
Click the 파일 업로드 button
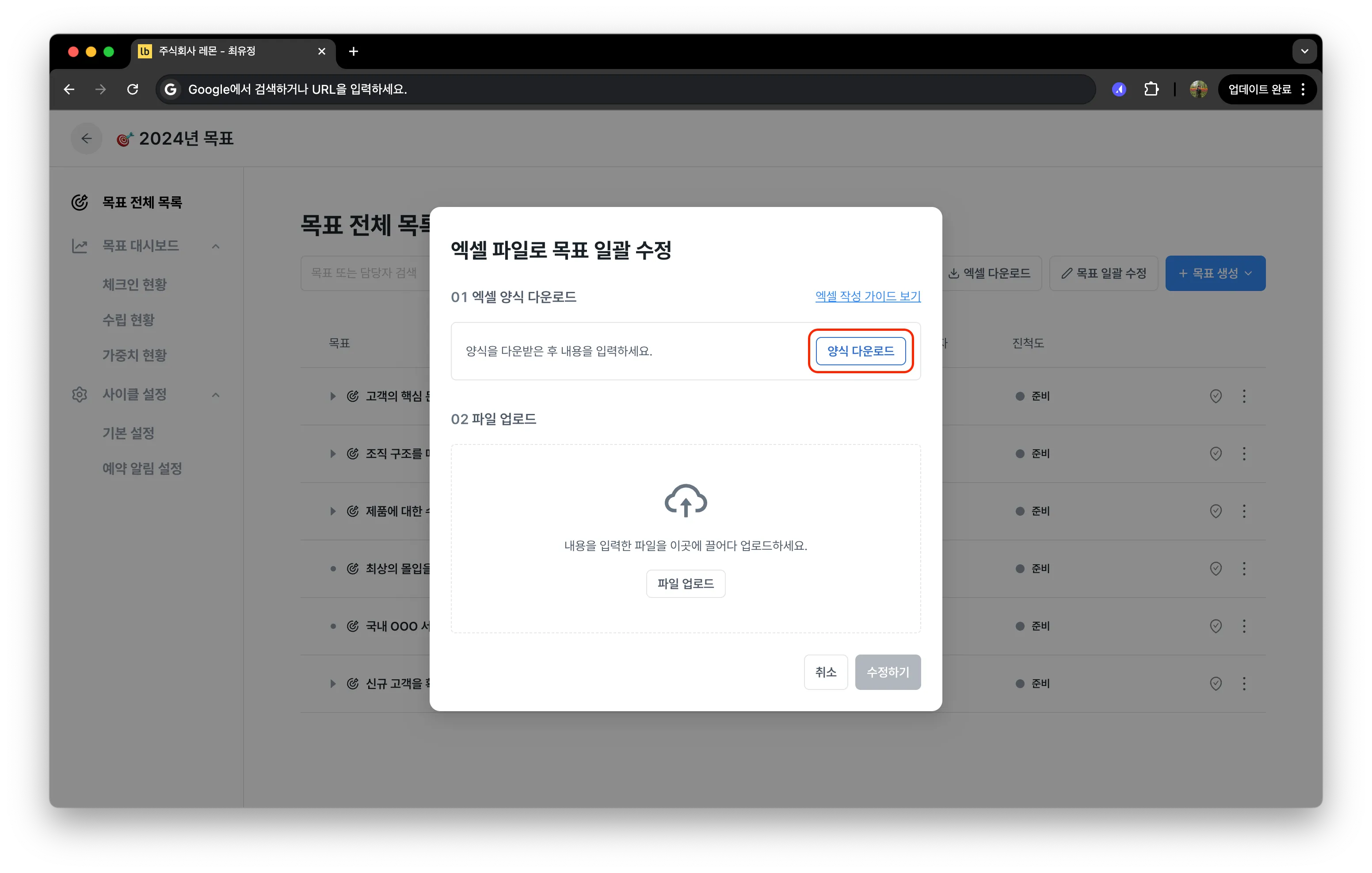(686, 583)
